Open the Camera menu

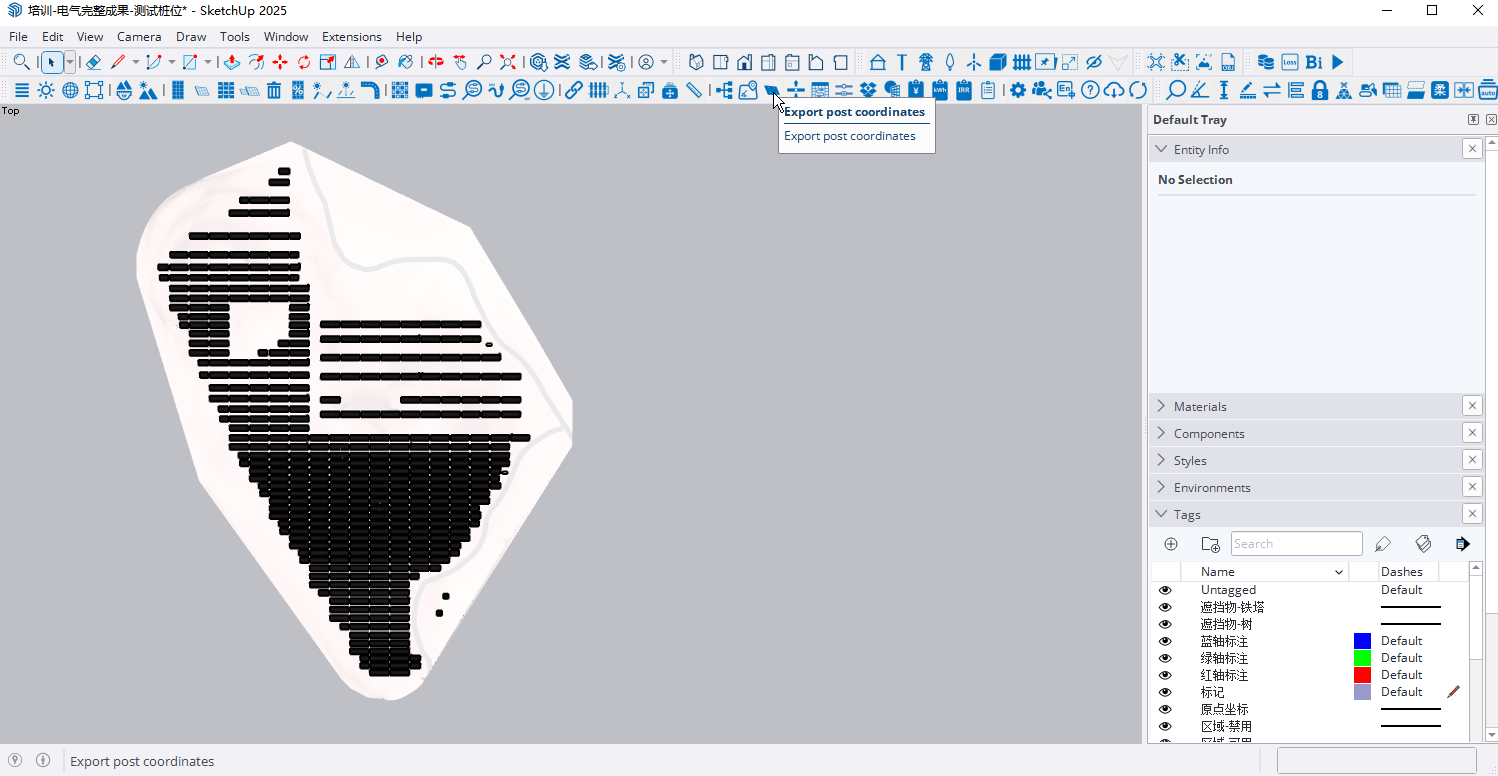pyautogui.click(x=139, y=36)
